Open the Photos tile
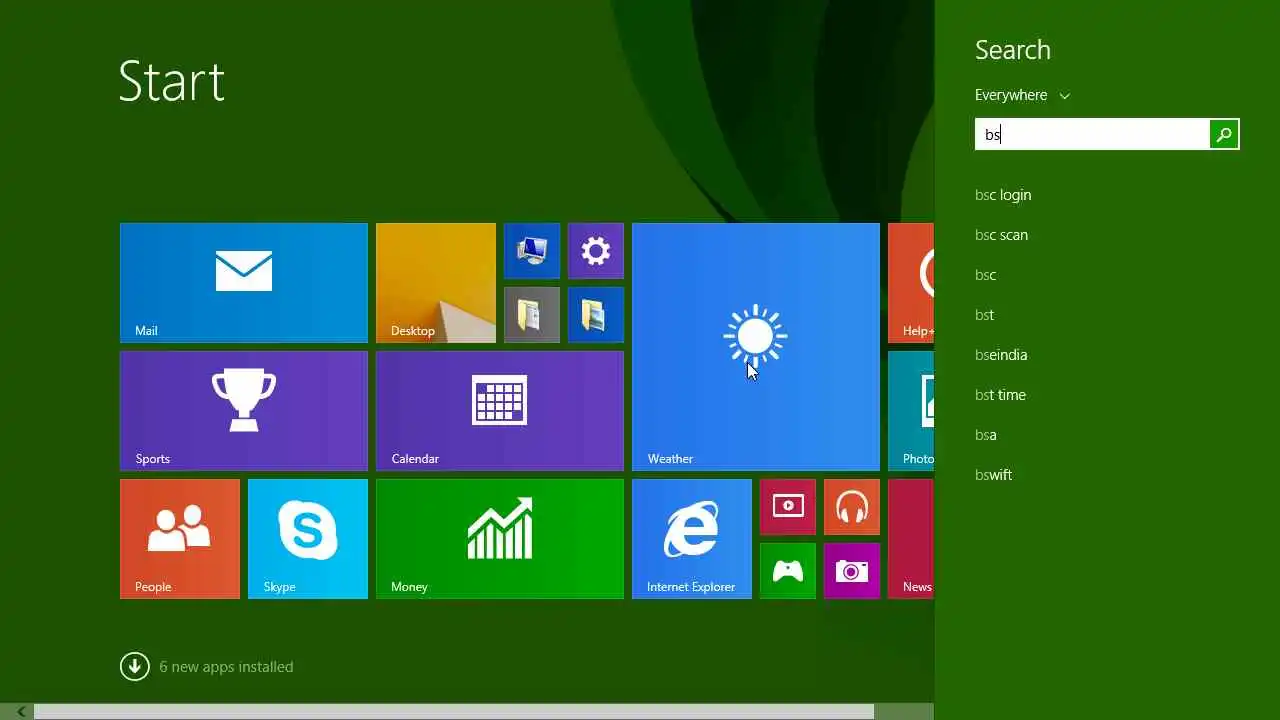The image size is (1280, 720). 911,411
